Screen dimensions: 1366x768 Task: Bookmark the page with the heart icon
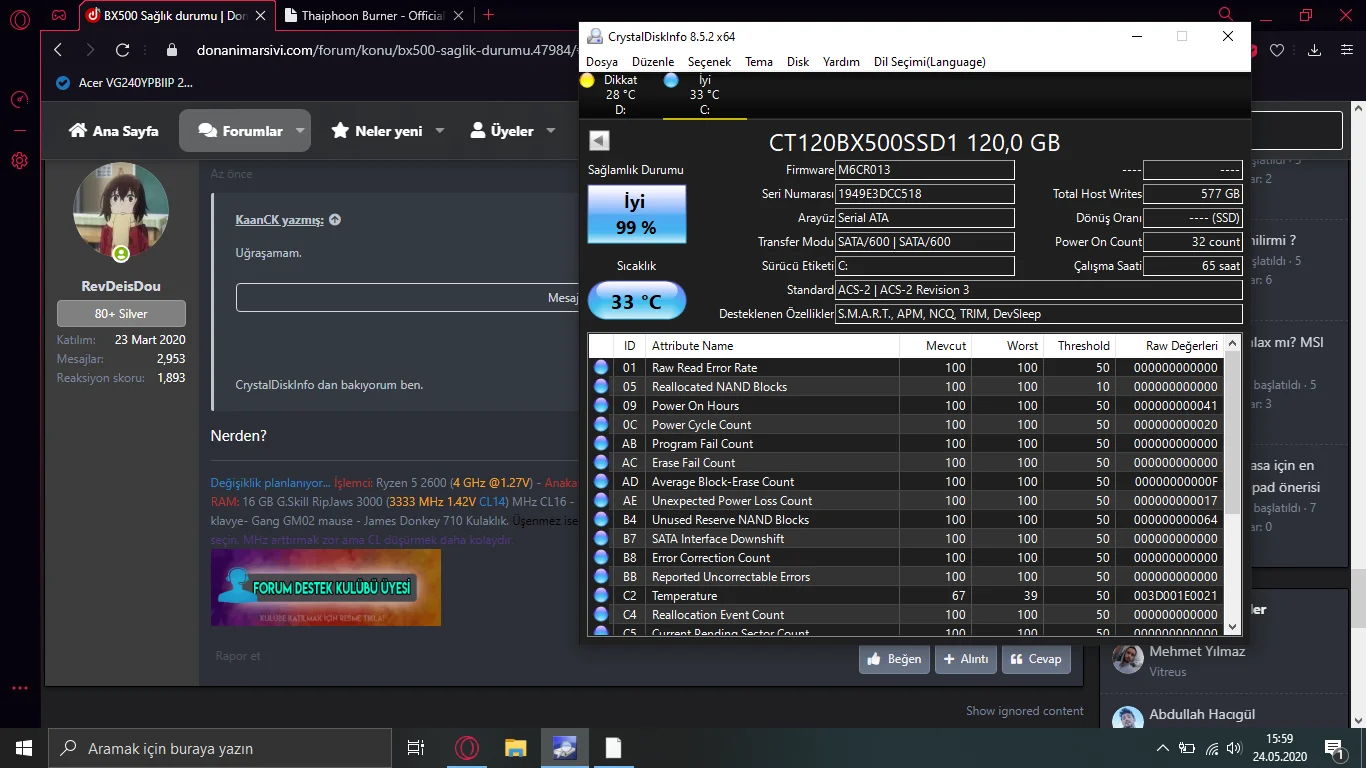[x=1277, y=50]
